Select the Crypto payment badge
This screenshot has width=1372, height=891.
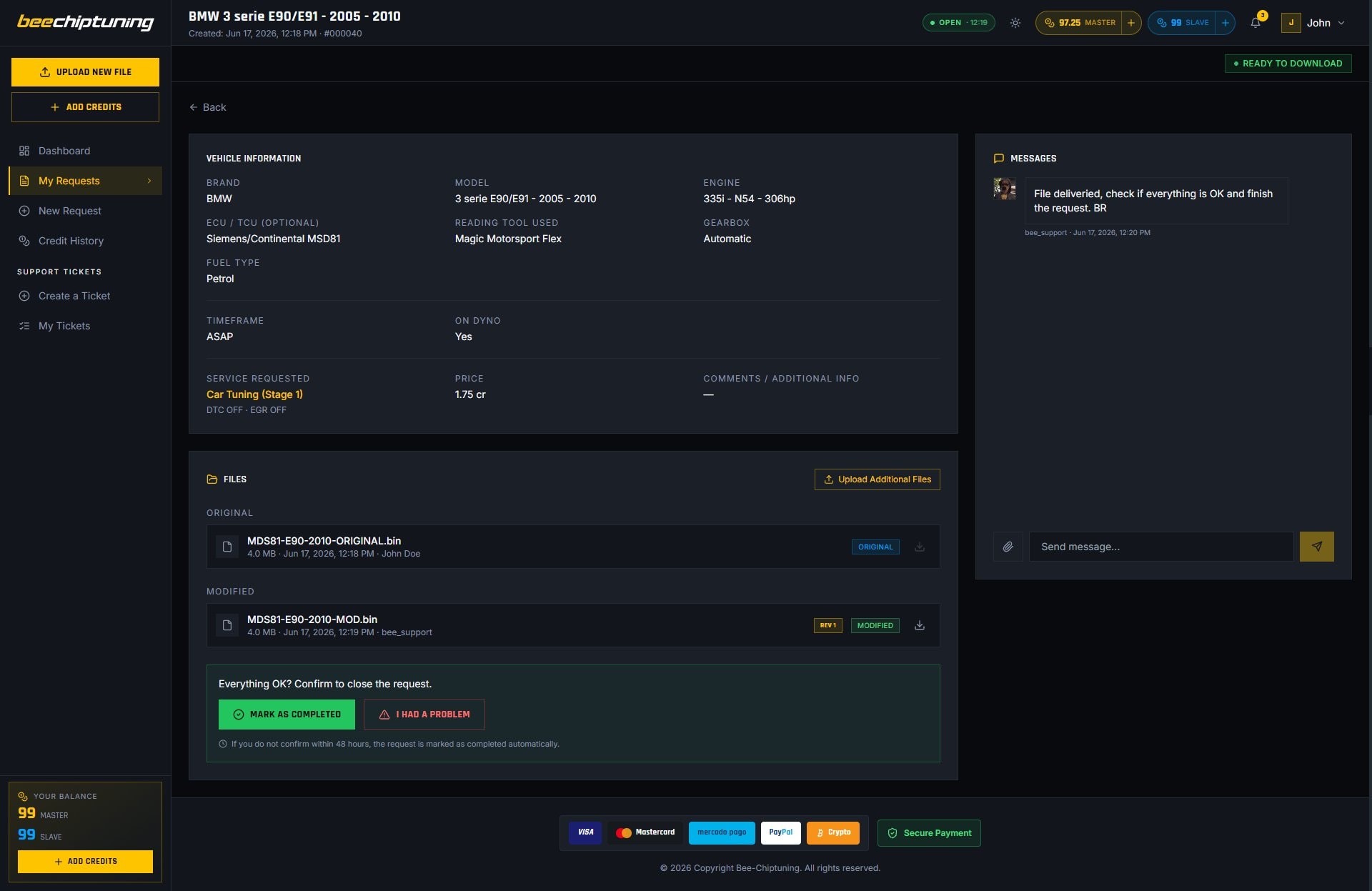(833, 832)
